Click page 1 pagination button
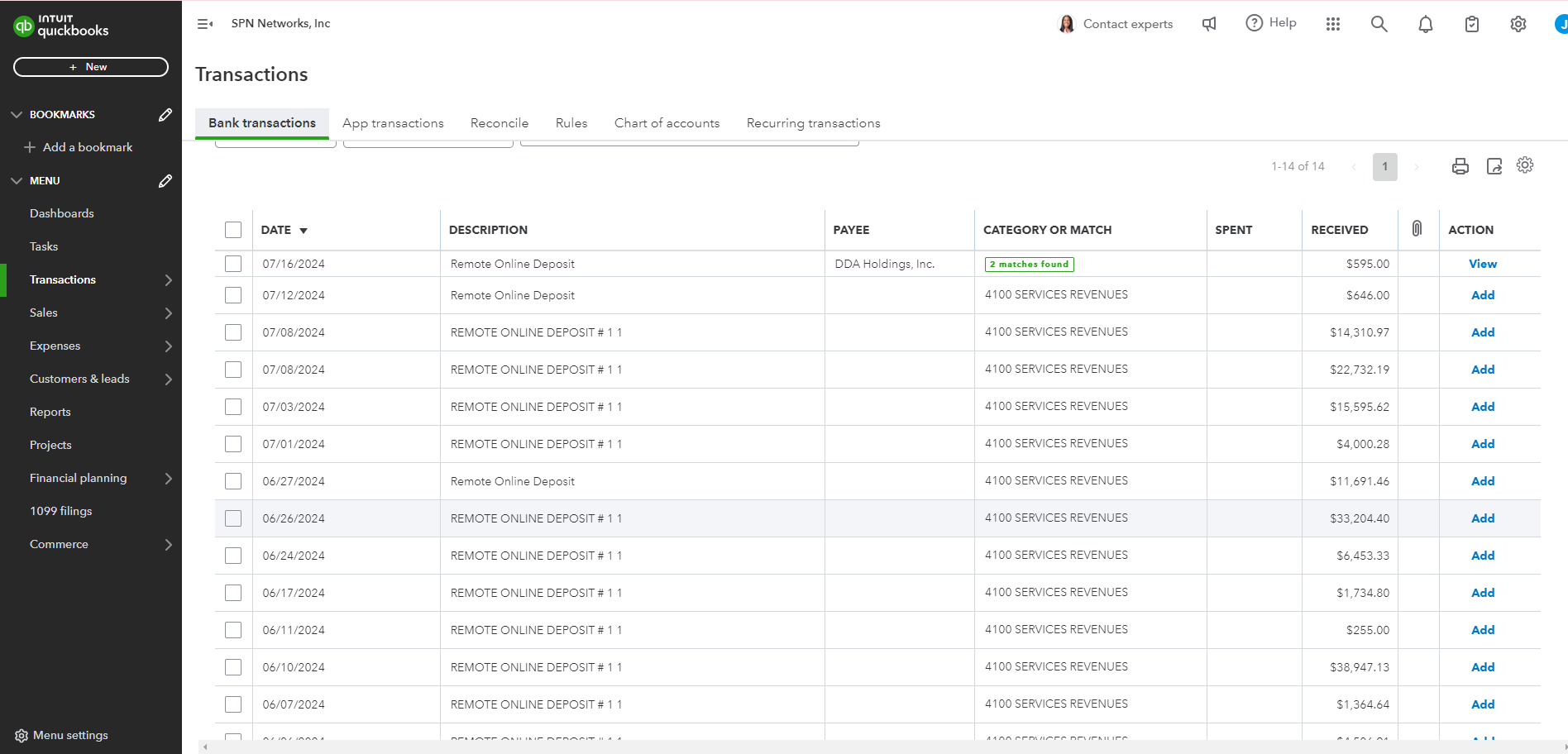This screenshot has height=754, width=1568. coord(1385,167)
